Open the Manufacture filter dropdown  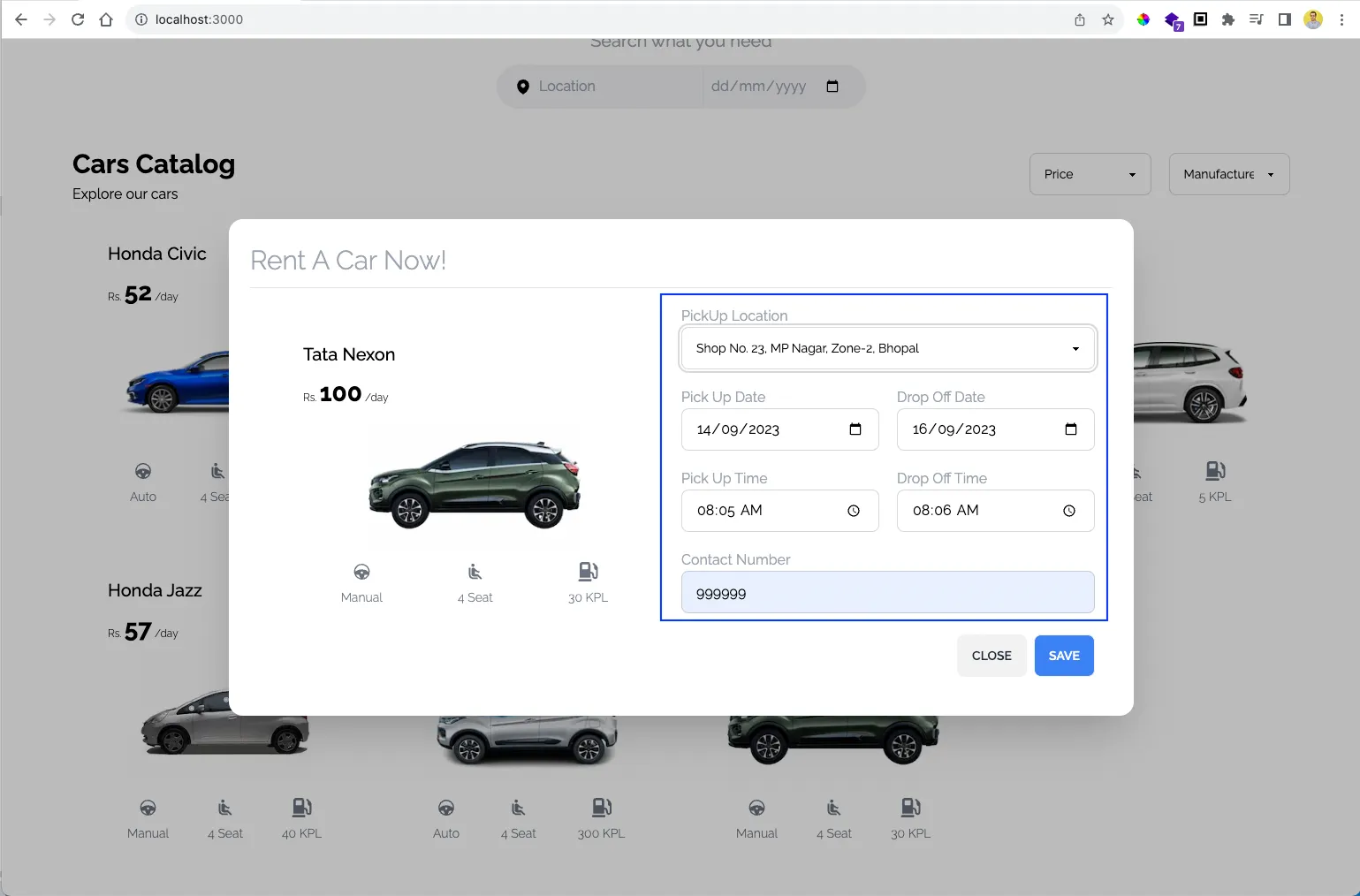tap(1229, 174)
